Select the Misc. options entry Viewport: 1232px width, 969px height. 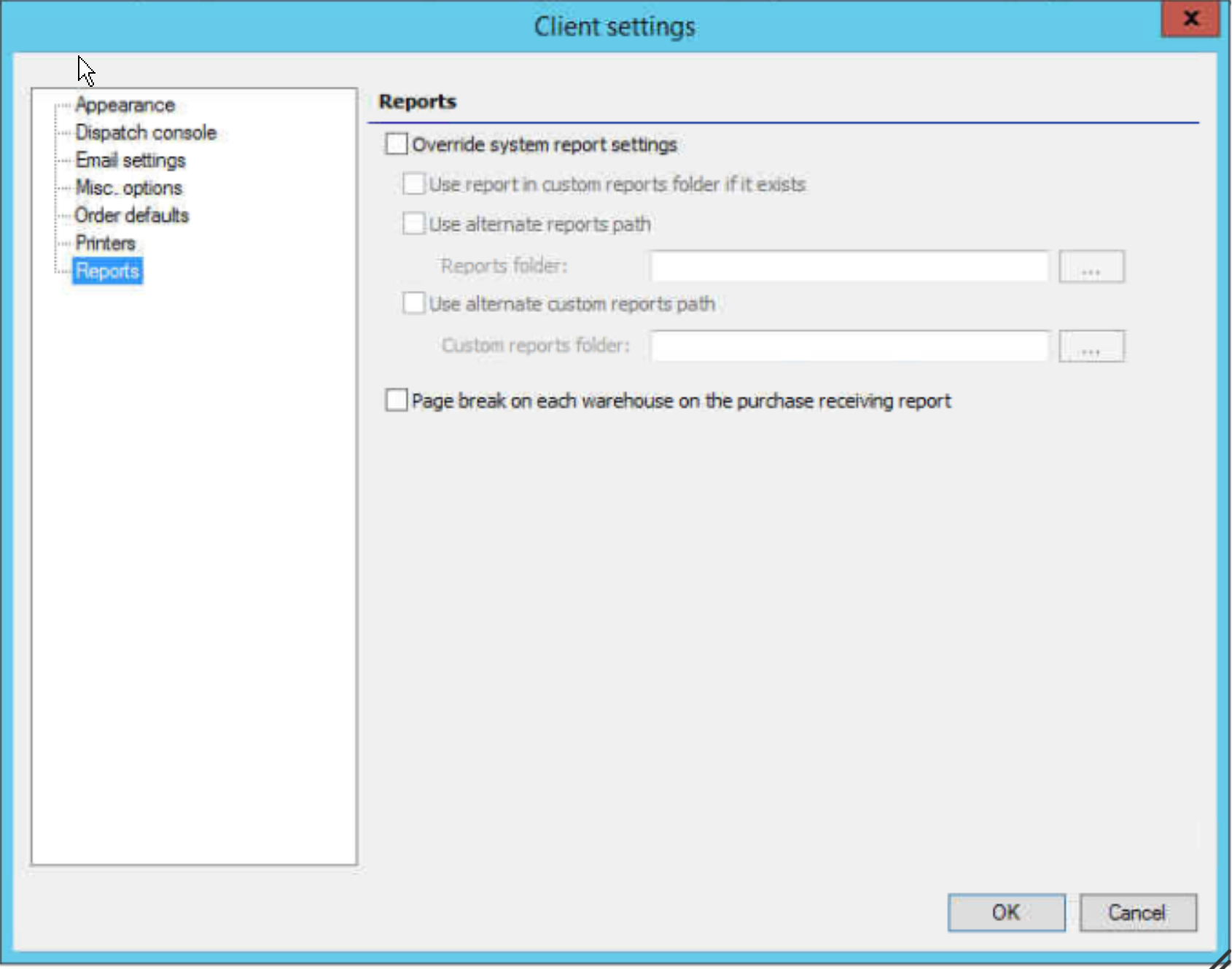tap(129, 188)
